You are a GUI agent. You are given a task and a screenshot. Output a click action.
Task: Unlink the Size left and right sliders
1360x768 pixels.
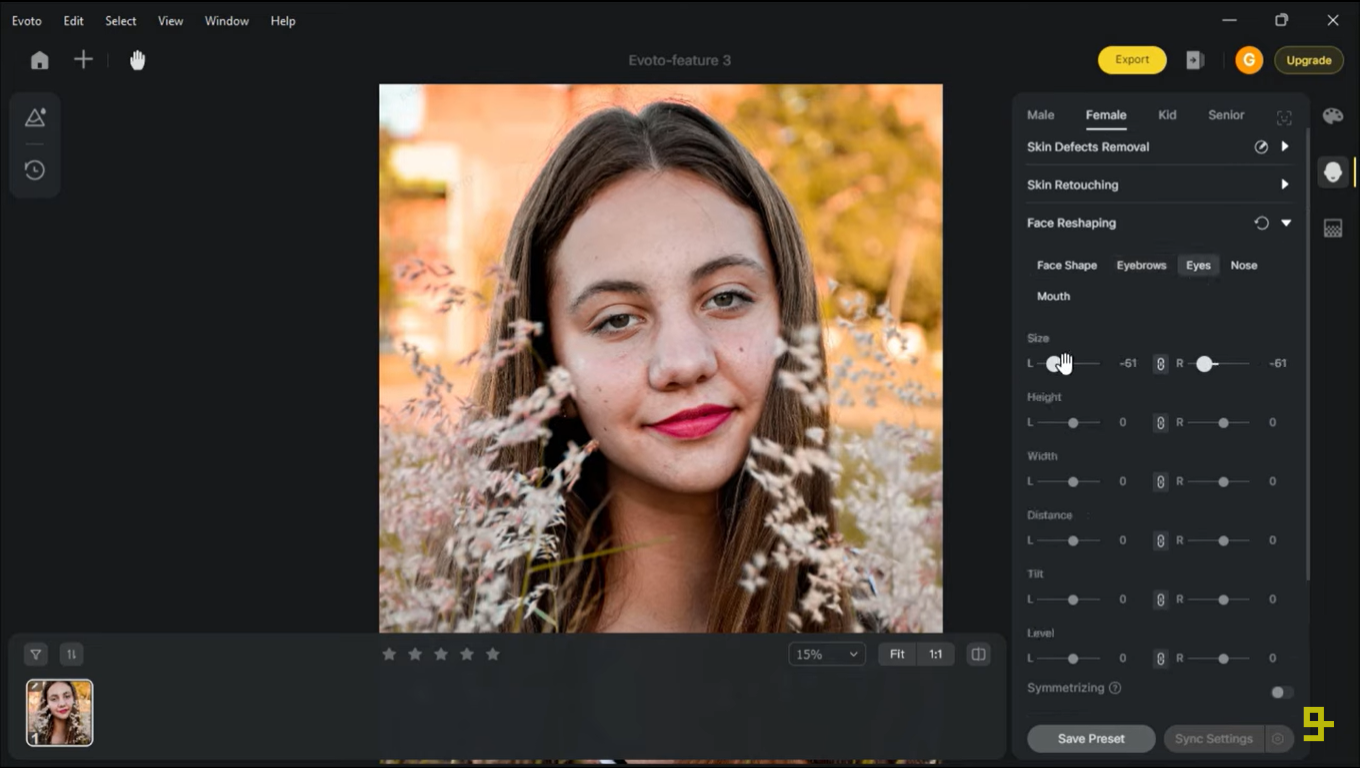click(1160, 363)
